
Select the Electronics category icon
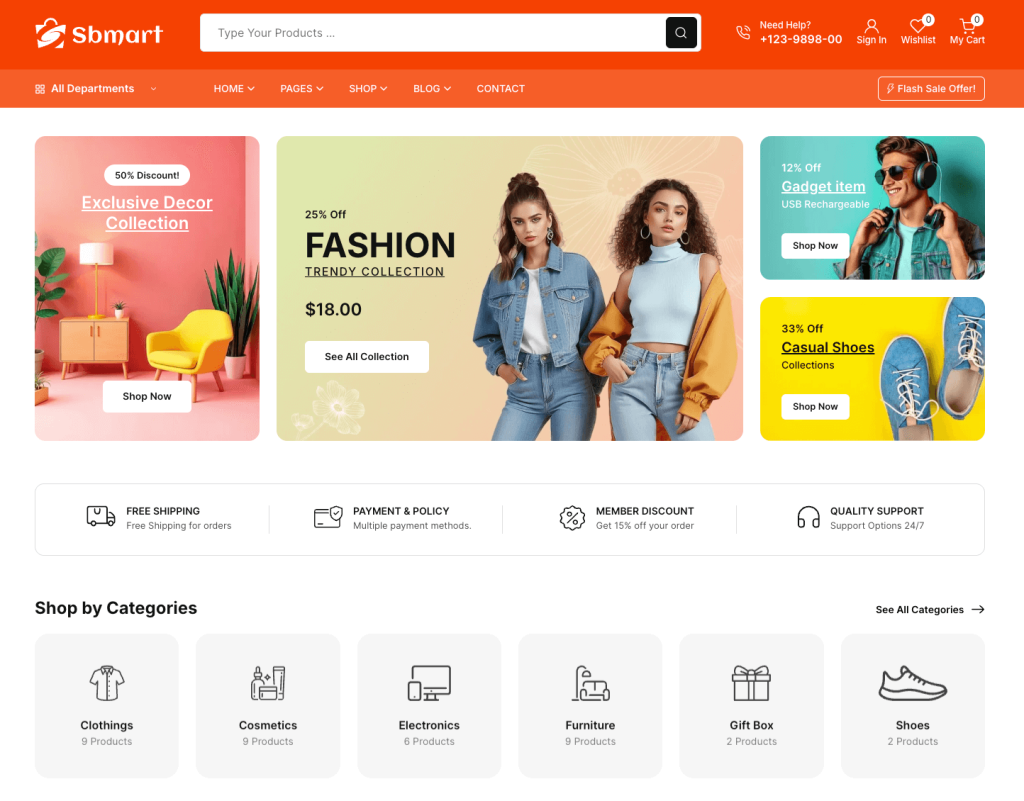pyautogui.click(x=429, y=683)
